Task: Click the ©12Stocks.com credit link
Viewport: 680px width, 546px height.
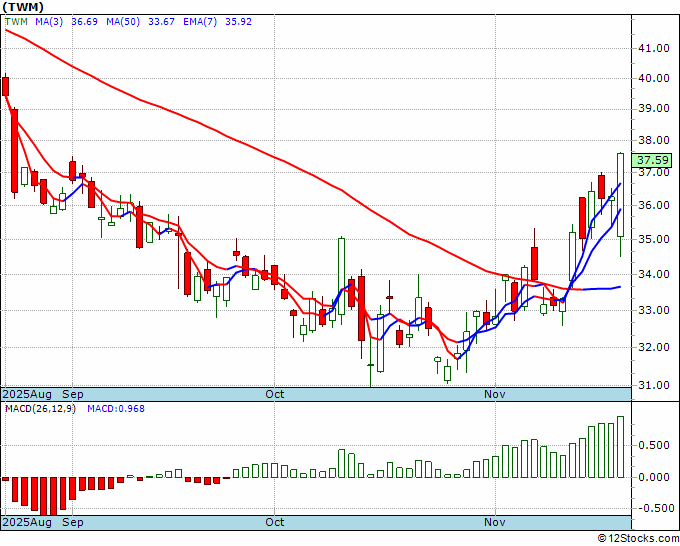Action: pyautogui.click(x=638, y=539)
